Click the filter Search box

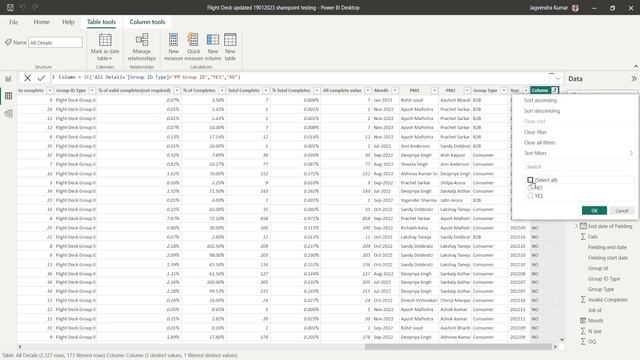[x=578, y=167]
